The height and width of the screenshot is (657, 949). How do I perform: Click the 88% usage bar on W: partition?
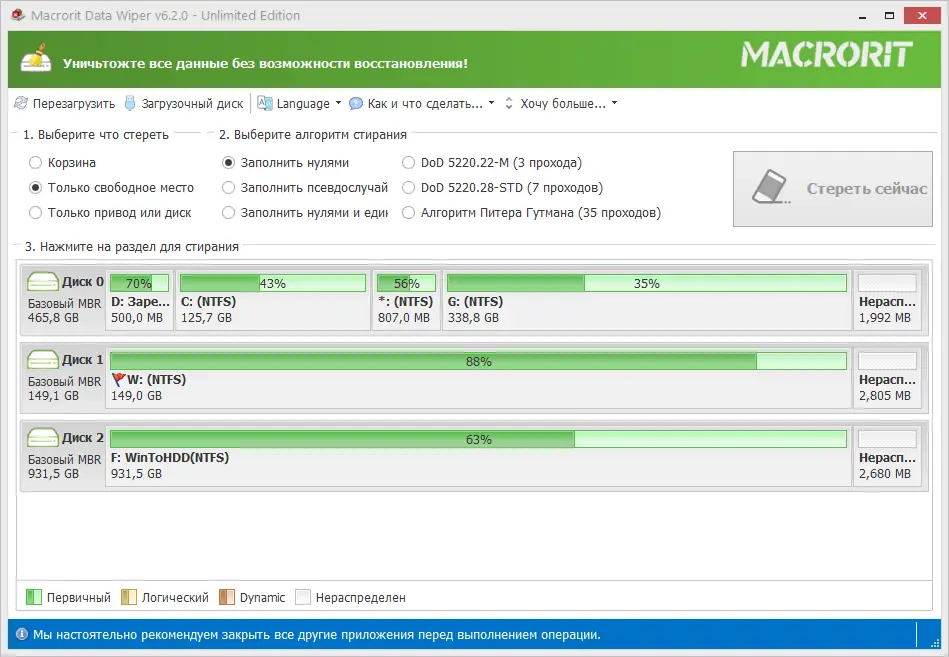[x=480, y=360]
